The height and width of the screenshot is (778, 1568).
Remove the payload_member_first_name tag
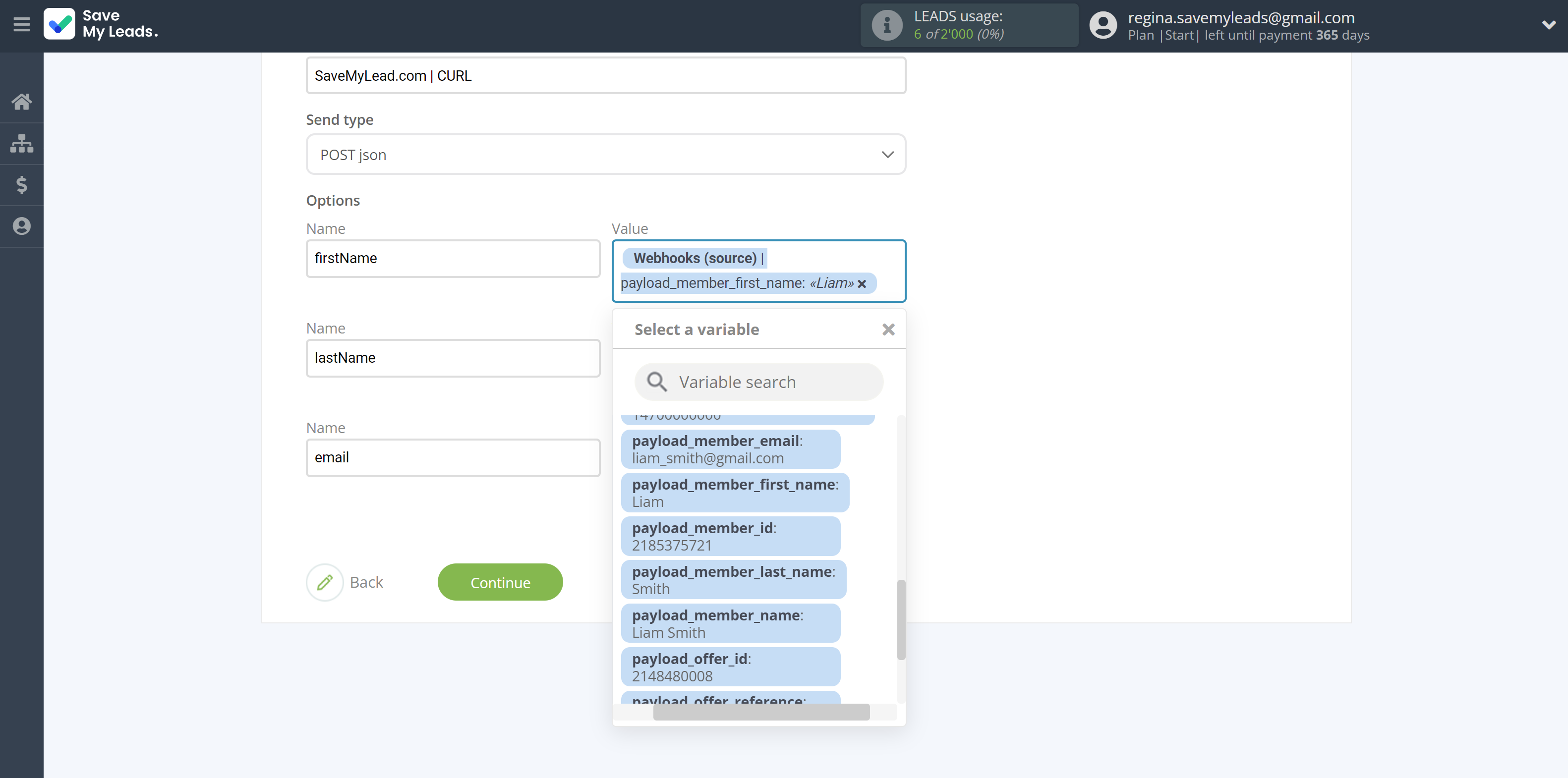click(862, 283)
